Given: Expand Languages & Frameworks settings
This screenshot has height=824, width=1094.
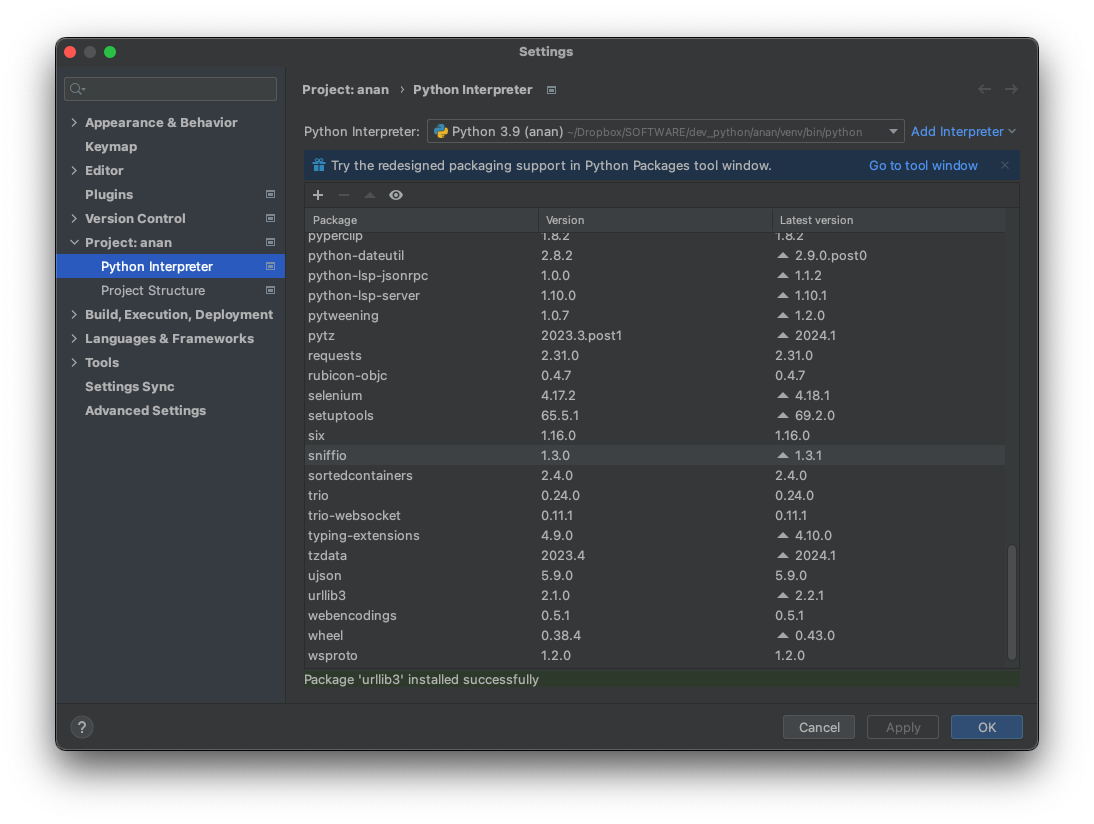Looking at the screenshot, I should [x=74, y=338].
